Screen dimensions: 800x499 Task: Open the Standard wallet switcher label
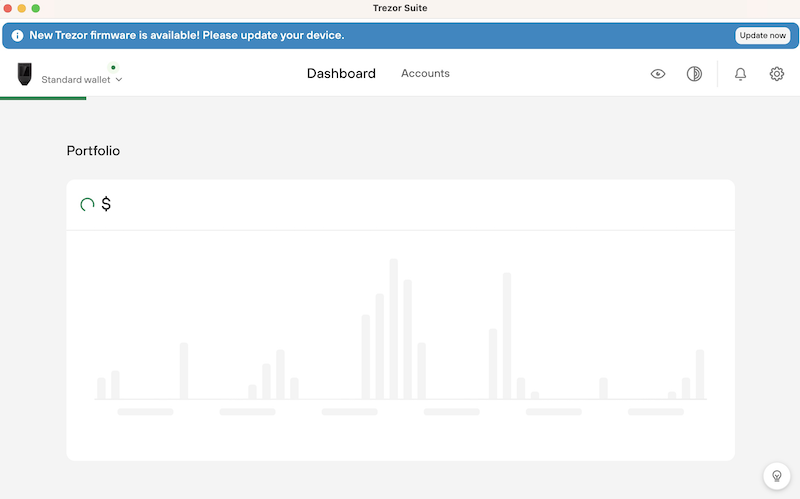pyautogui.click(x=76, y=80)
